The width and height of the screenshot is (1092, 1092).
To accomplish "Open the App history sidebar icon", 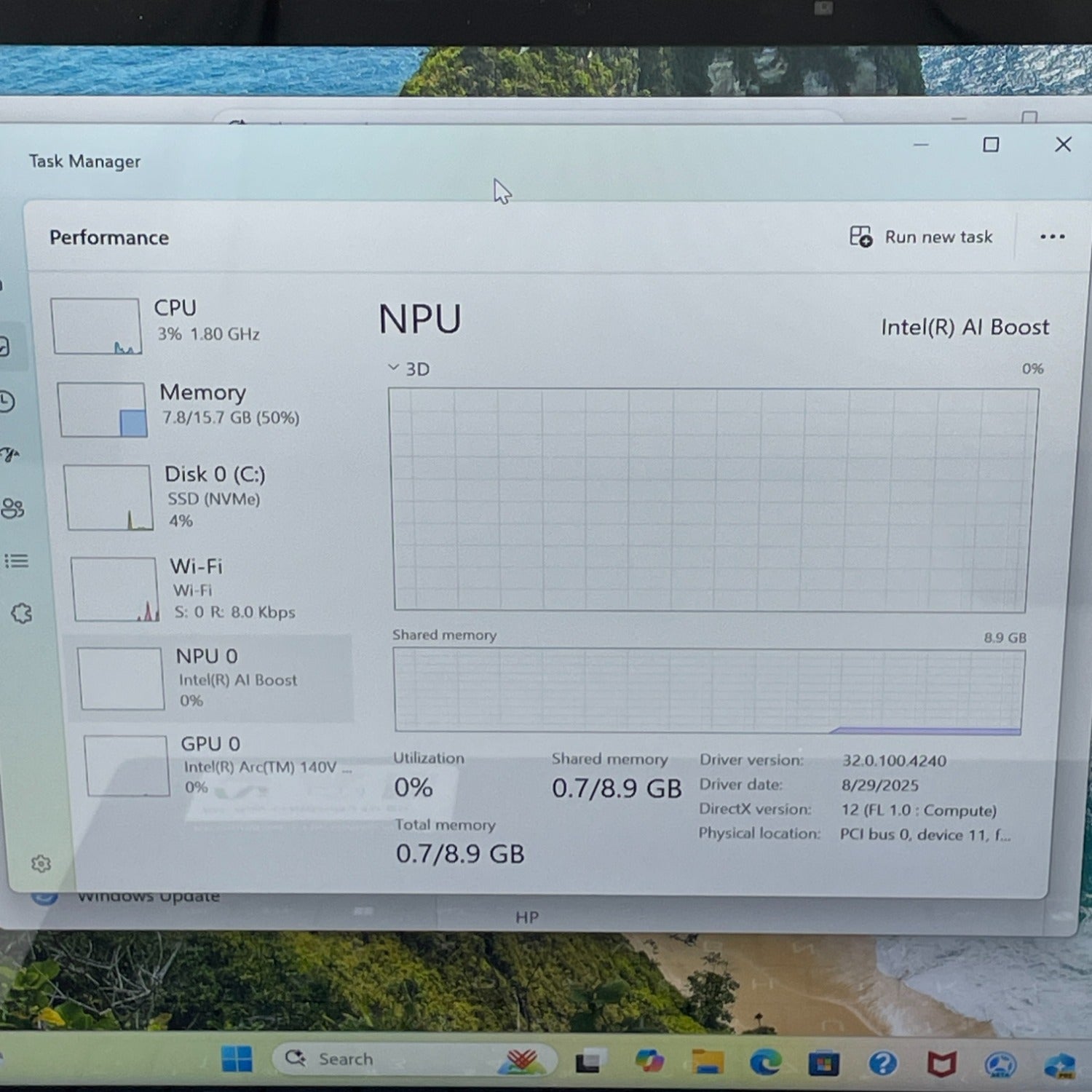I will point(7,401).
